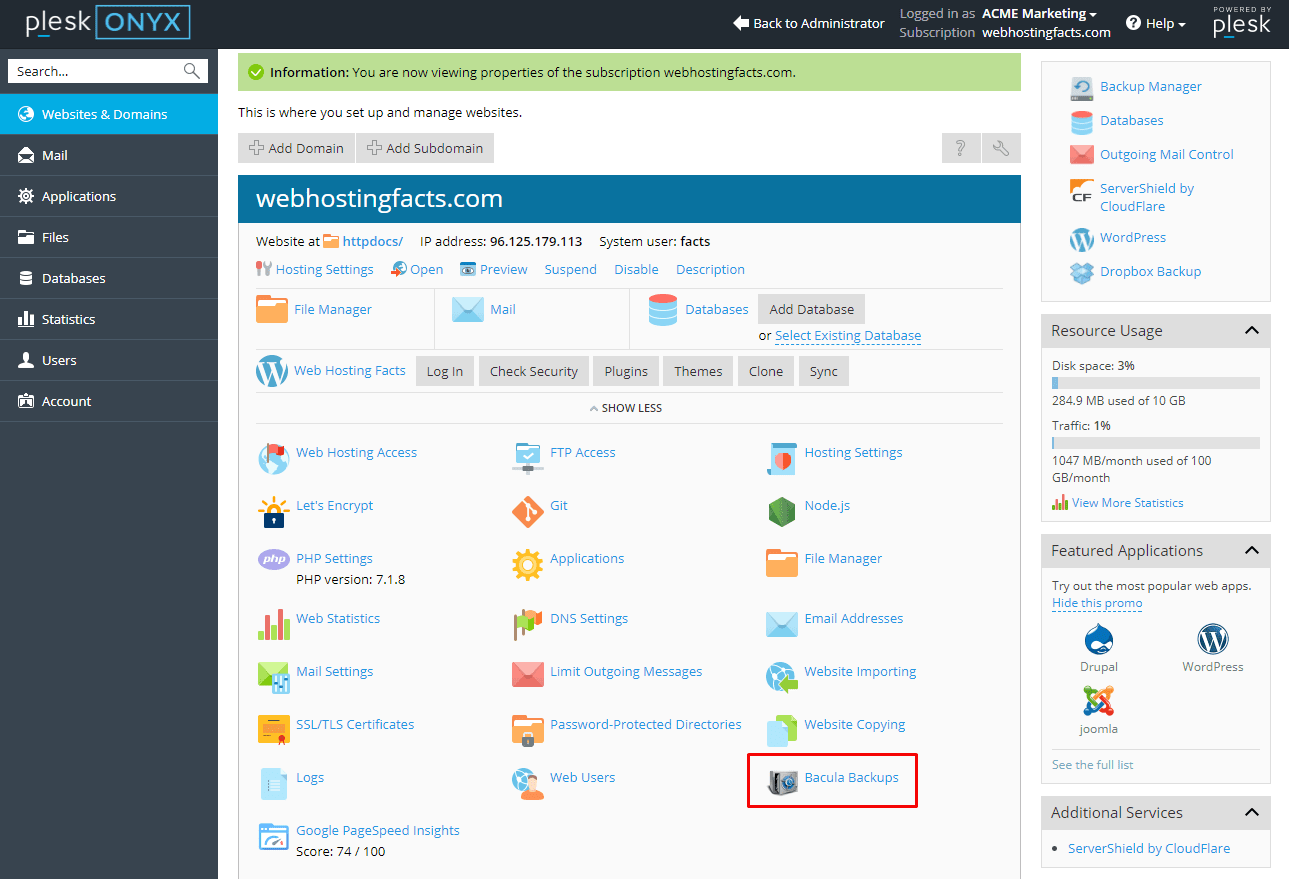This screenshot has width=1289, height=879.
Task: Click the WordPress Themes button
Action: point(698,371)
